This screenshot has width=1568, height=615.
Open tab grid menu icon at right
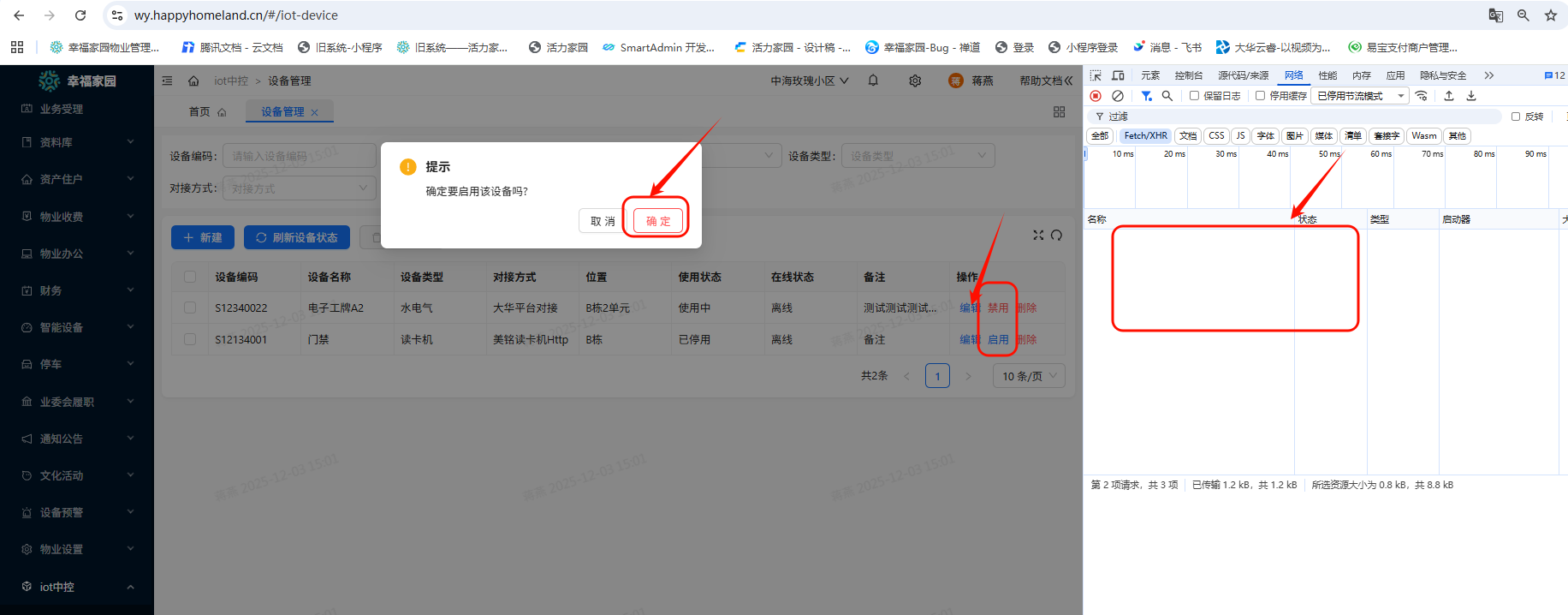click(x=1059, y=111)
